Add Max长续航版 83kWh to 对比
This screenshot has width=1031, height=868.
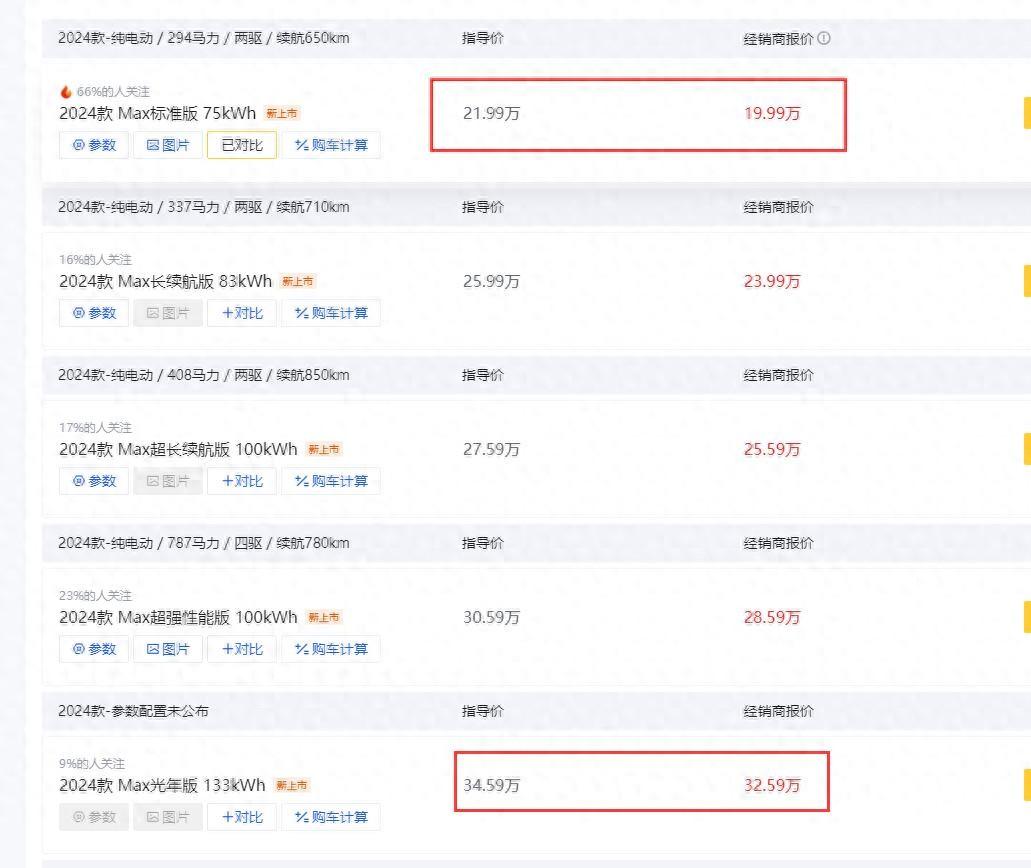[242, 313]
